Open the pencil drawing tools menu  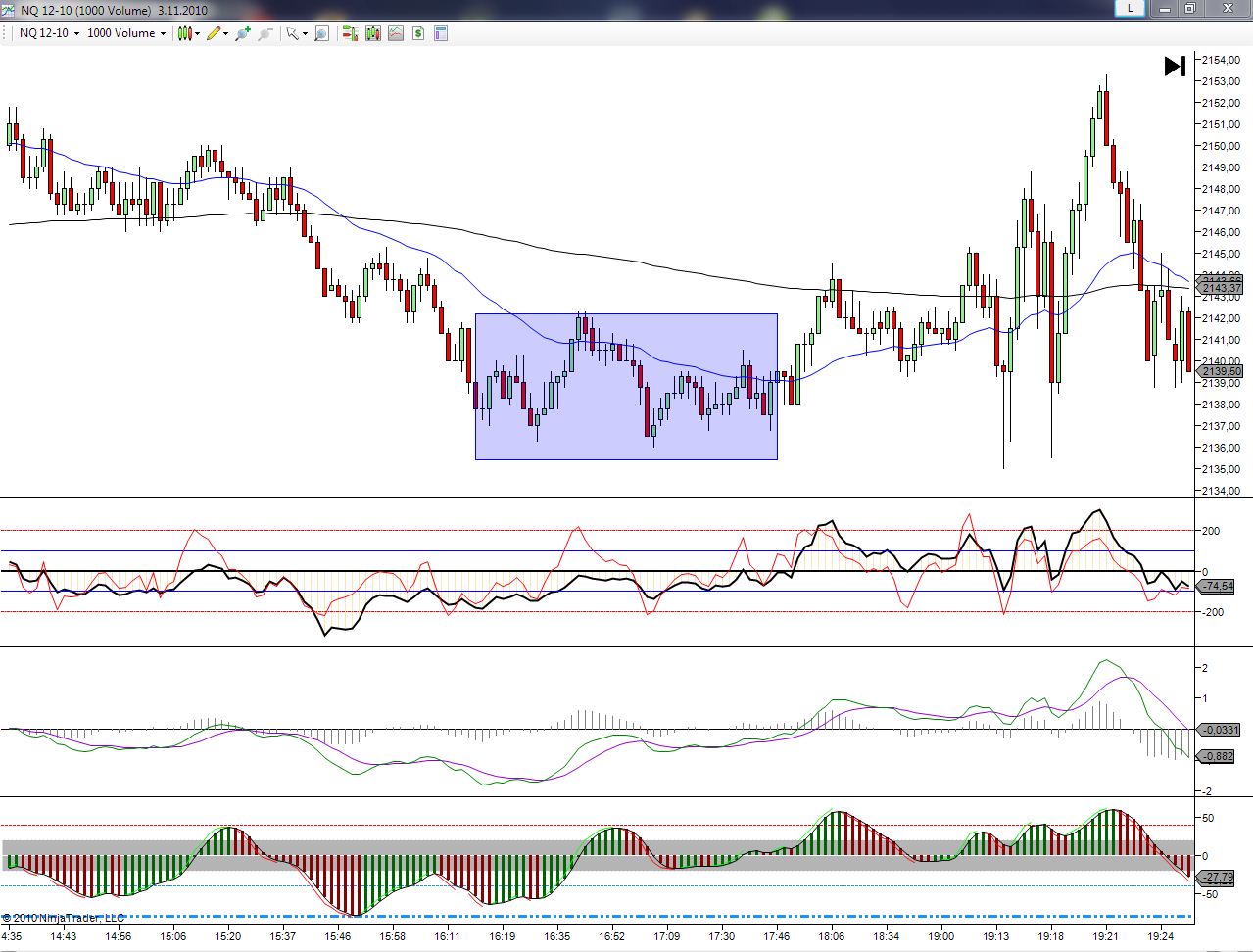coord(217,33)
